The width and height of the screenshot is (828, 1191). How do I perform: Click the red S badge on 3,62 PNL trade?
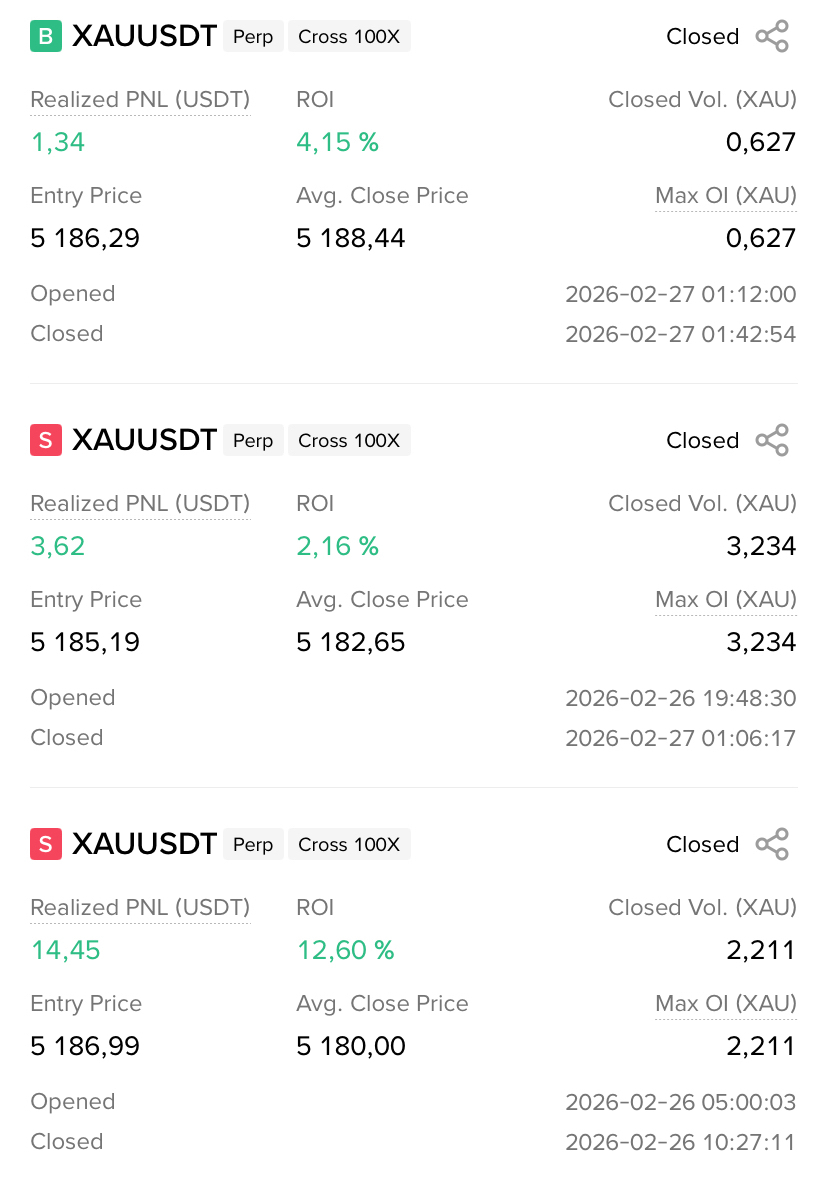pos(46,441)
